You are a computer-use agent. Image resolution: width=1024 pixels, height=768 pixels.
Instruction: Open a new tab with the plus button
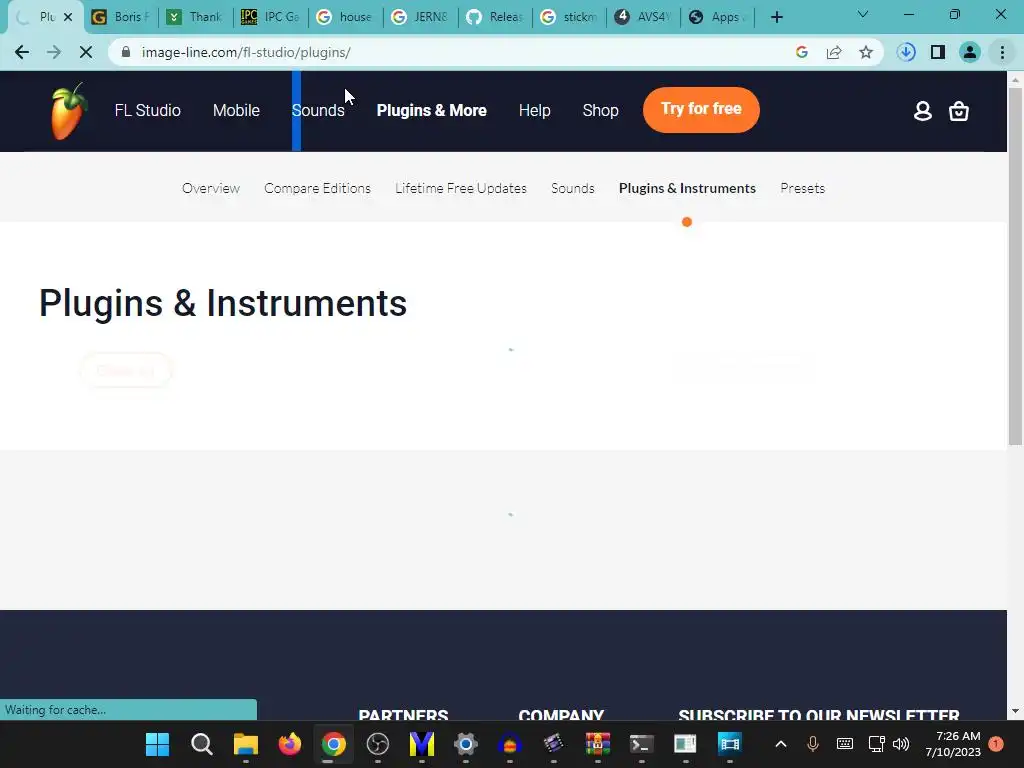pyautogui.click(x=776, y=17)
